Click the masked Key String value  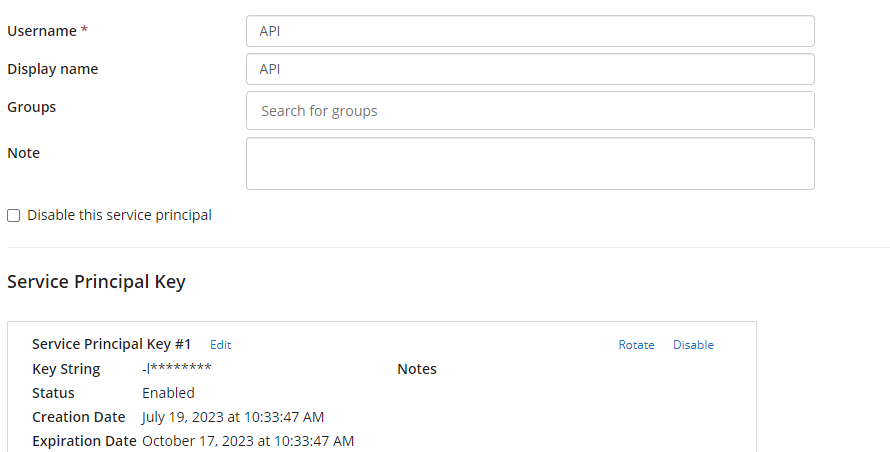(177, 369)
